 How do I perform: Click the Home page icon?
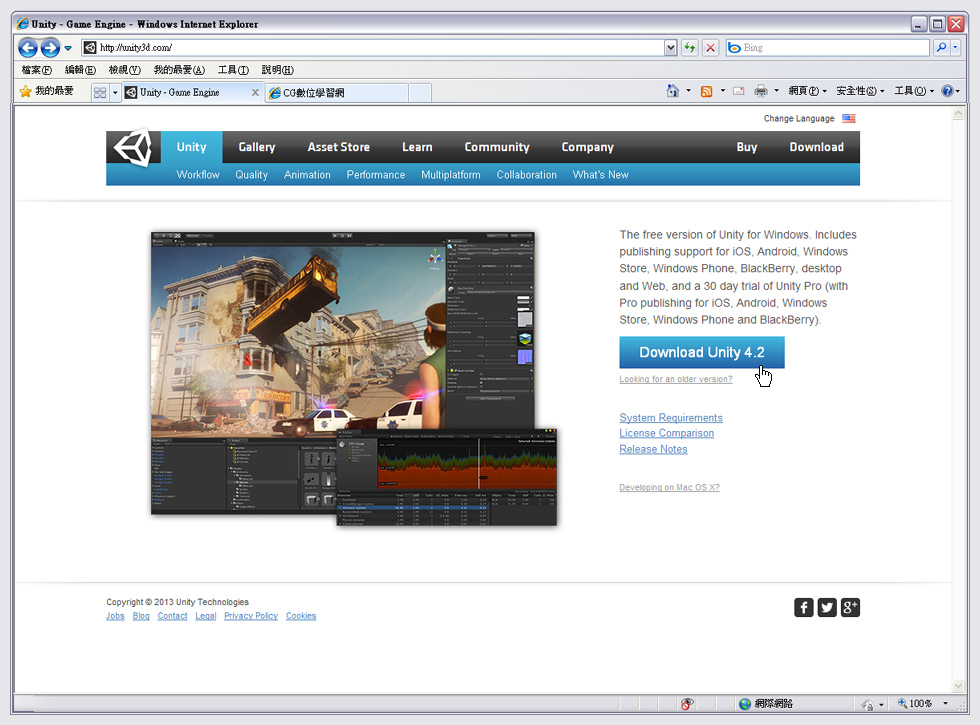point(672,91)
